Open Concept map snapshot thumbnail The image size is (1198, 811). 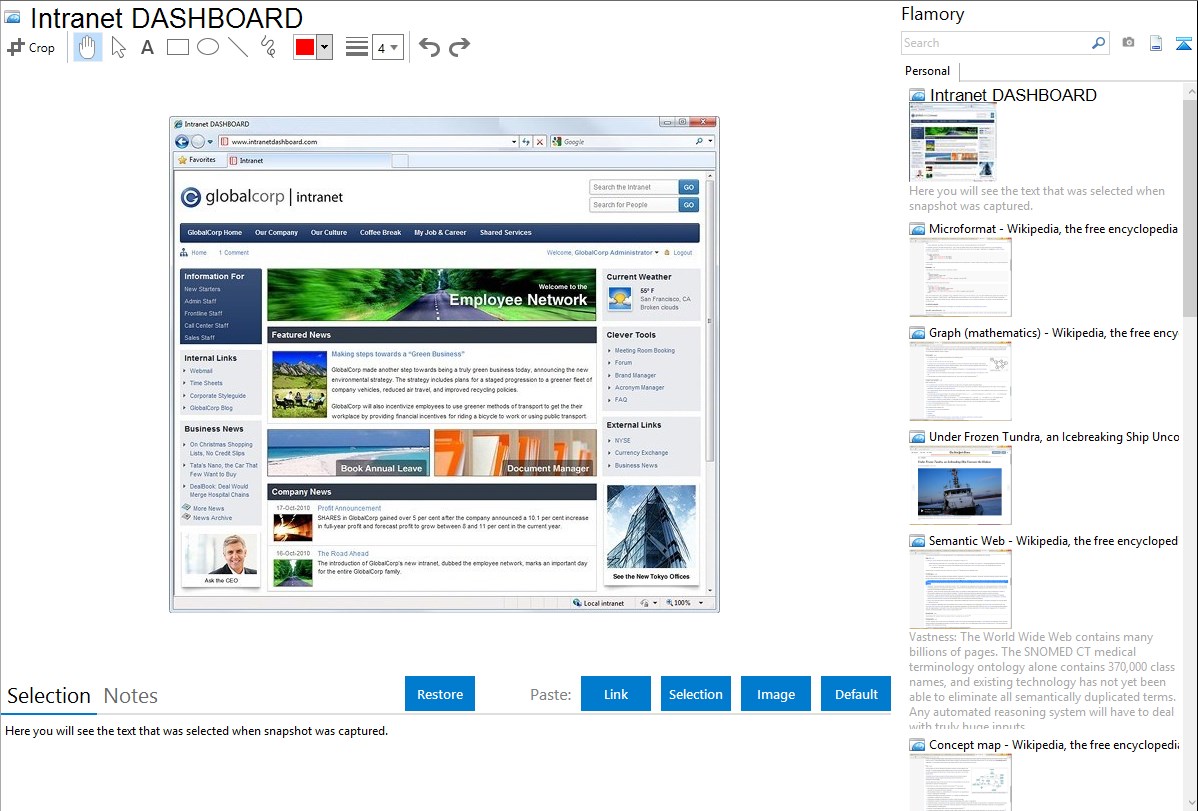pos(960,782)
